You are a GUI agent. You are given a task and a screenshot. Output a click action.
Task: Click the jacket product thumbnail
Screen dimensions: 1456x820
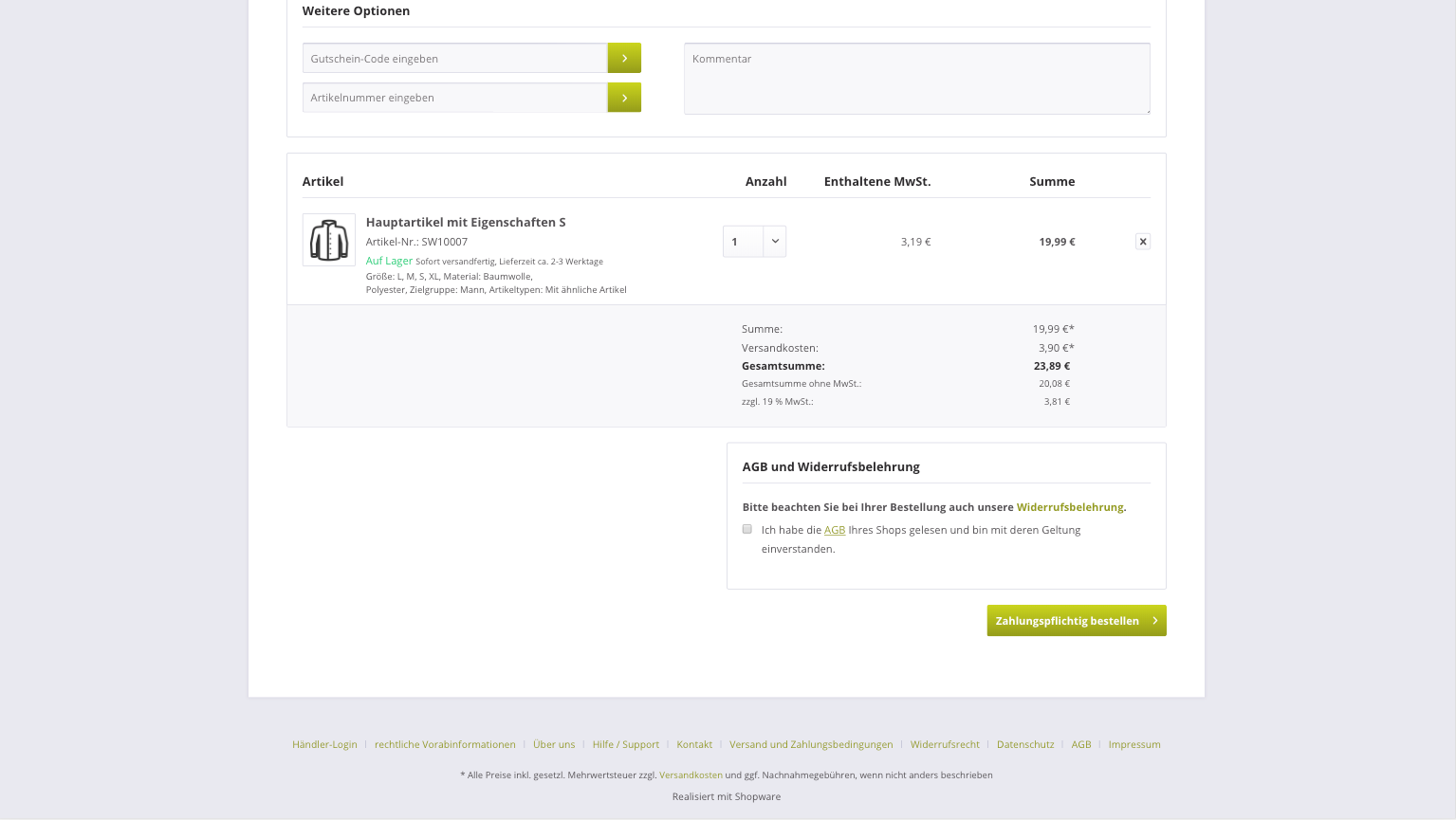coord(329,240)
